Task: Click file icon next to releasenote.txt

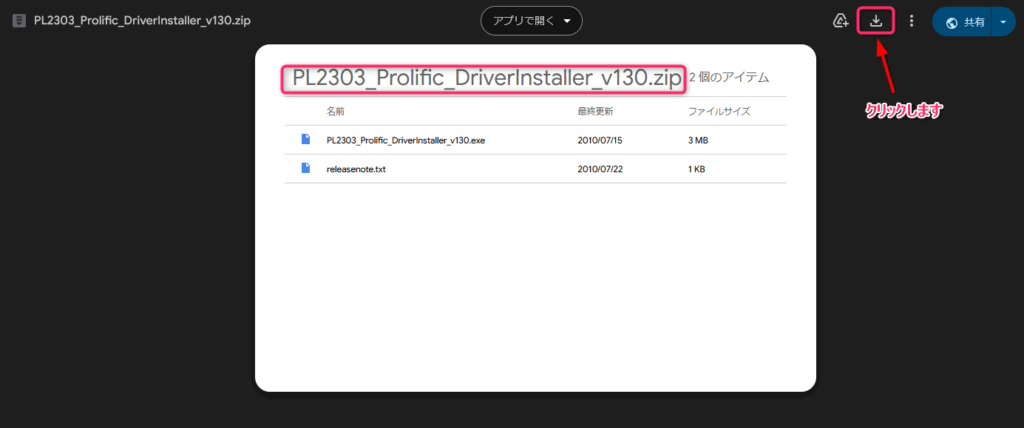Action: point(305,169)
